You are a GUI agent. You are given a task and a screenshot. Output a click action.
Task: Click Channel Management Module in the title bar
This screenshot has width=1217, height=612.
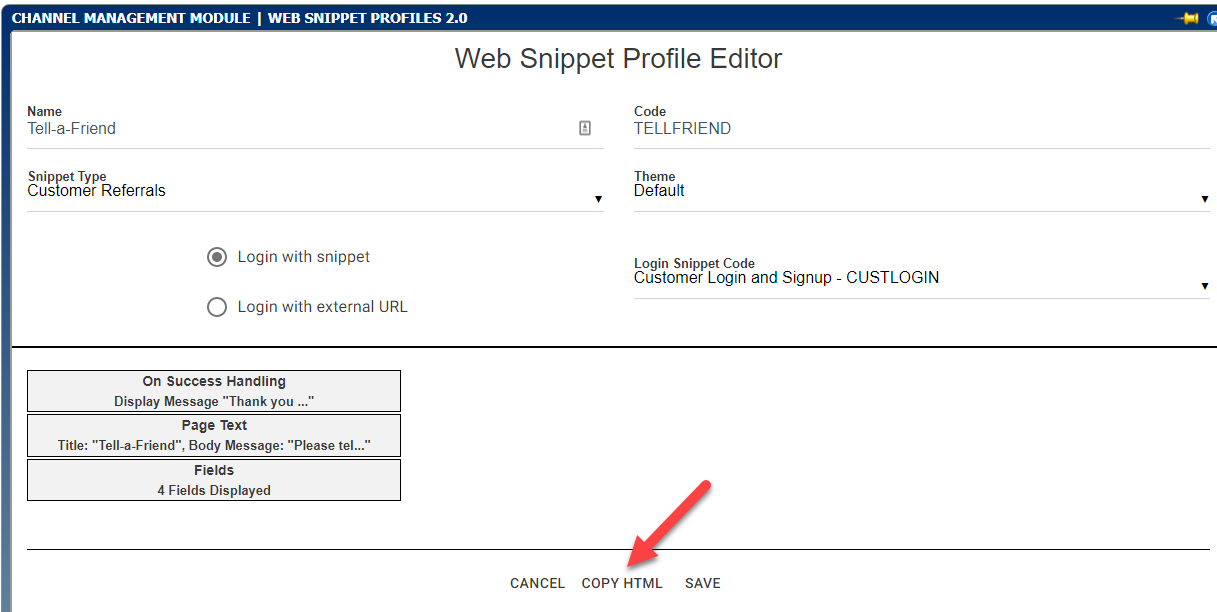pos(131,18)
